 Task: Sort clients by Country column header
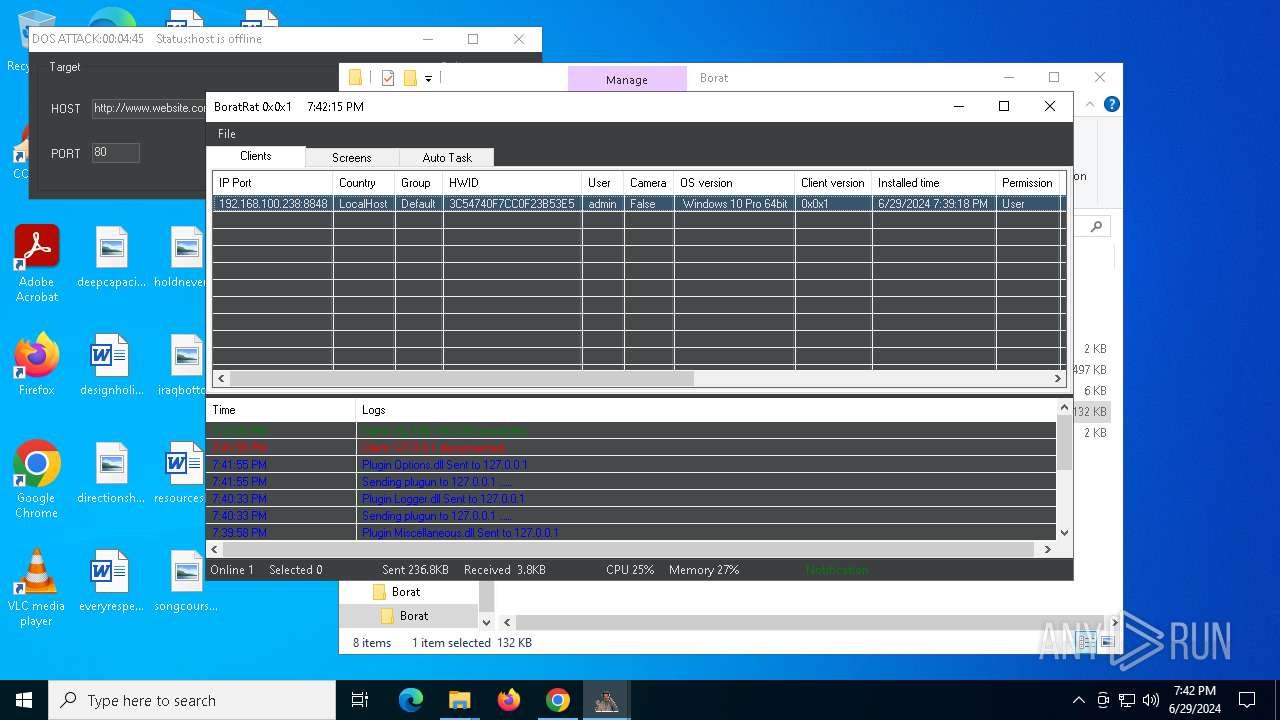[364, 183]
